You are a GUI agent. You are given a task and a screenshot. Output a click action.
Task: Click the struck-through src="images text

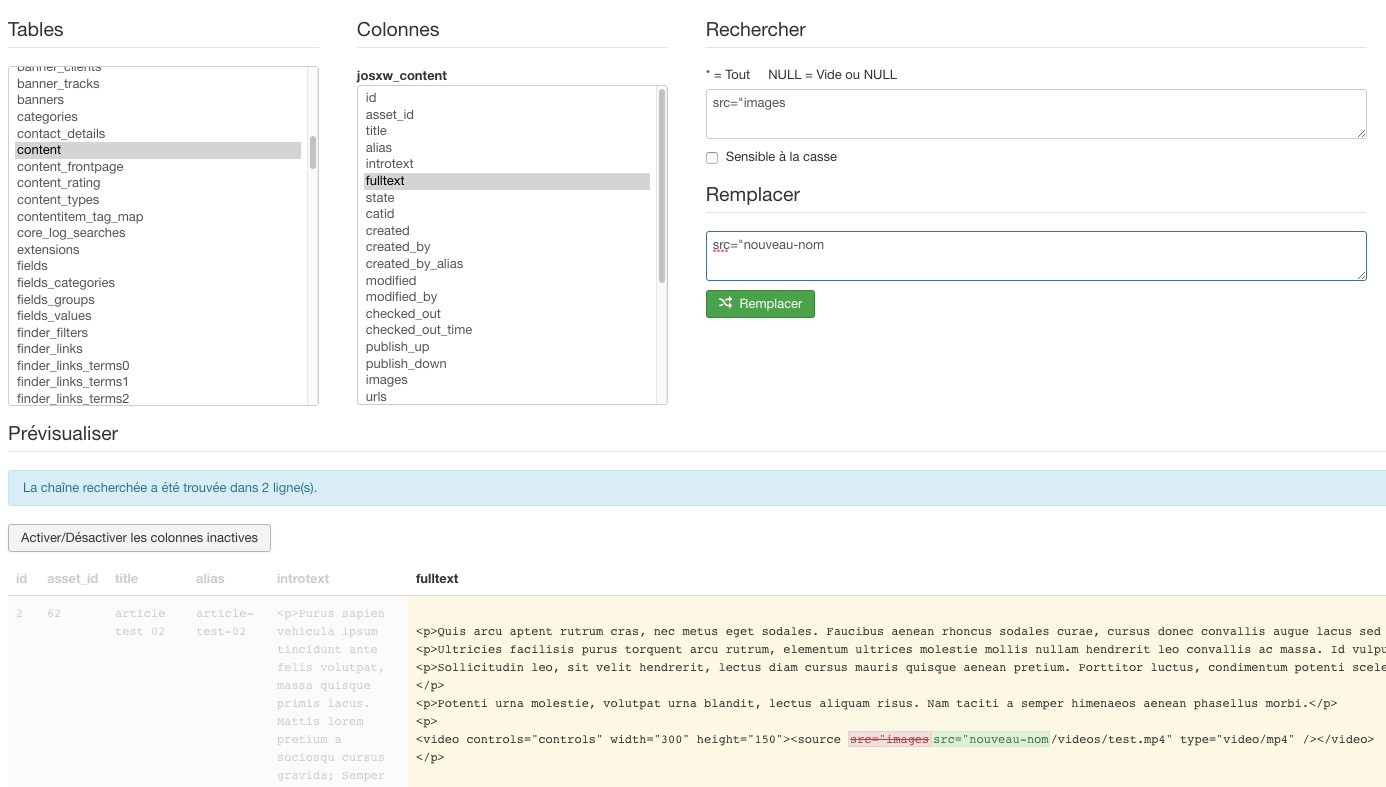[x=889, y=739]
